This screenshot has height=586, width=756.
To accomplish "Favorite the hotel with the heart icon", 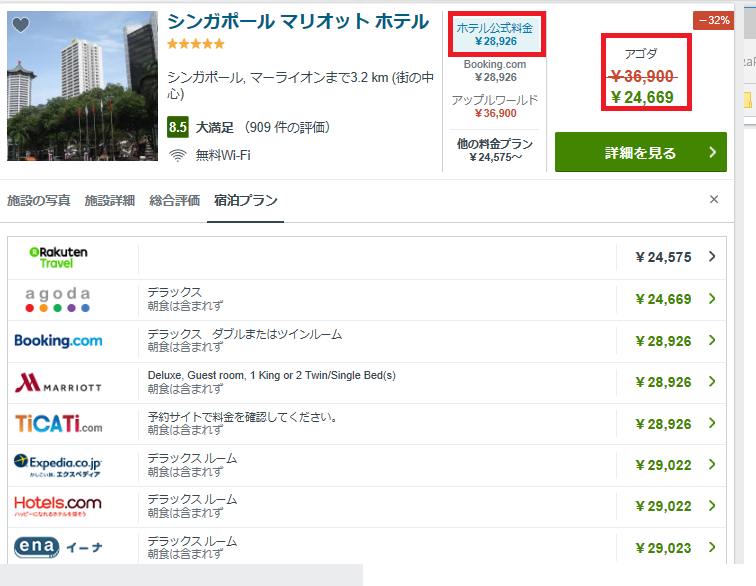I will [x=21, y=24].
